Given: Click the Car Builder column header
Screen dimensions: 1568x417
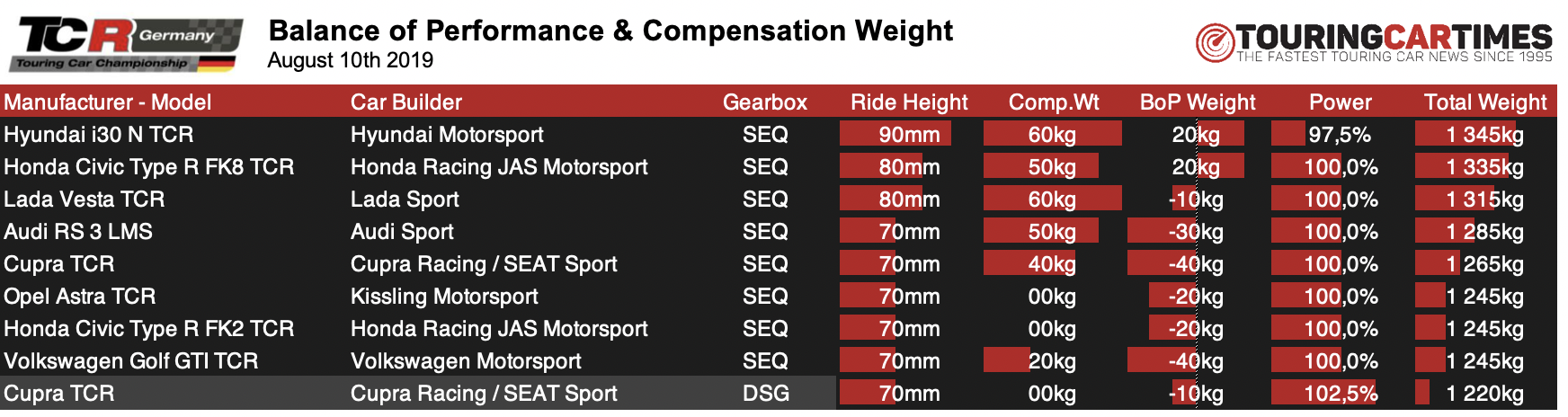Looking at the screenshot, I should [x=406, y=102].
